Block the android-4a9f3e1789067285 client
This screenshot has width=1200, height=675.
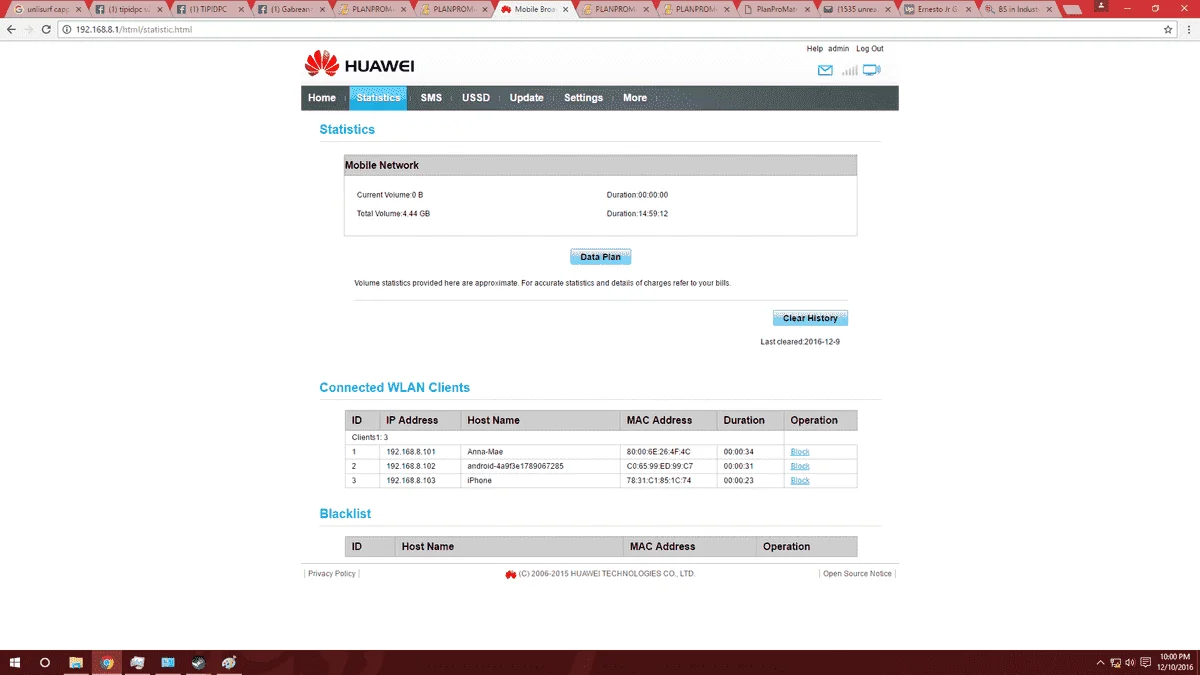pos(800,466)
